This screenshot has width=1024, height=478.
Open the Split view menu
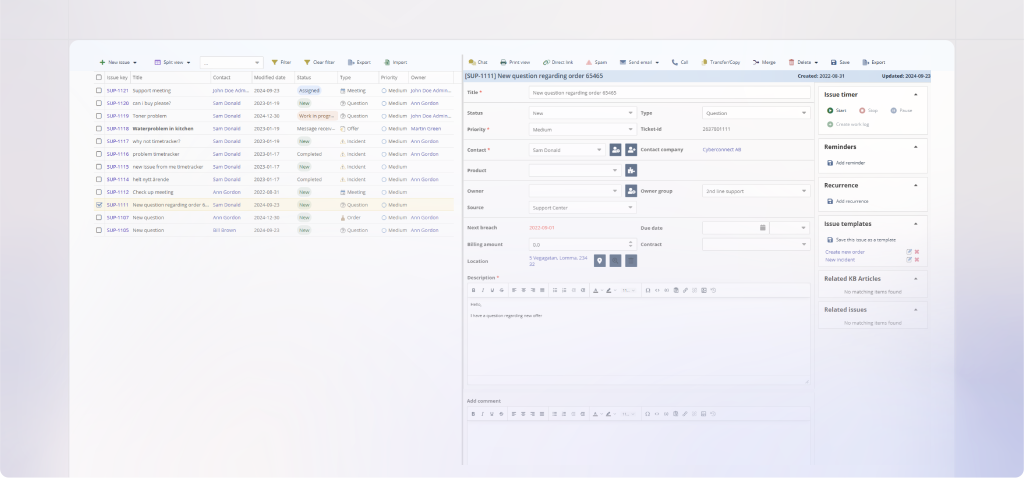172,63
